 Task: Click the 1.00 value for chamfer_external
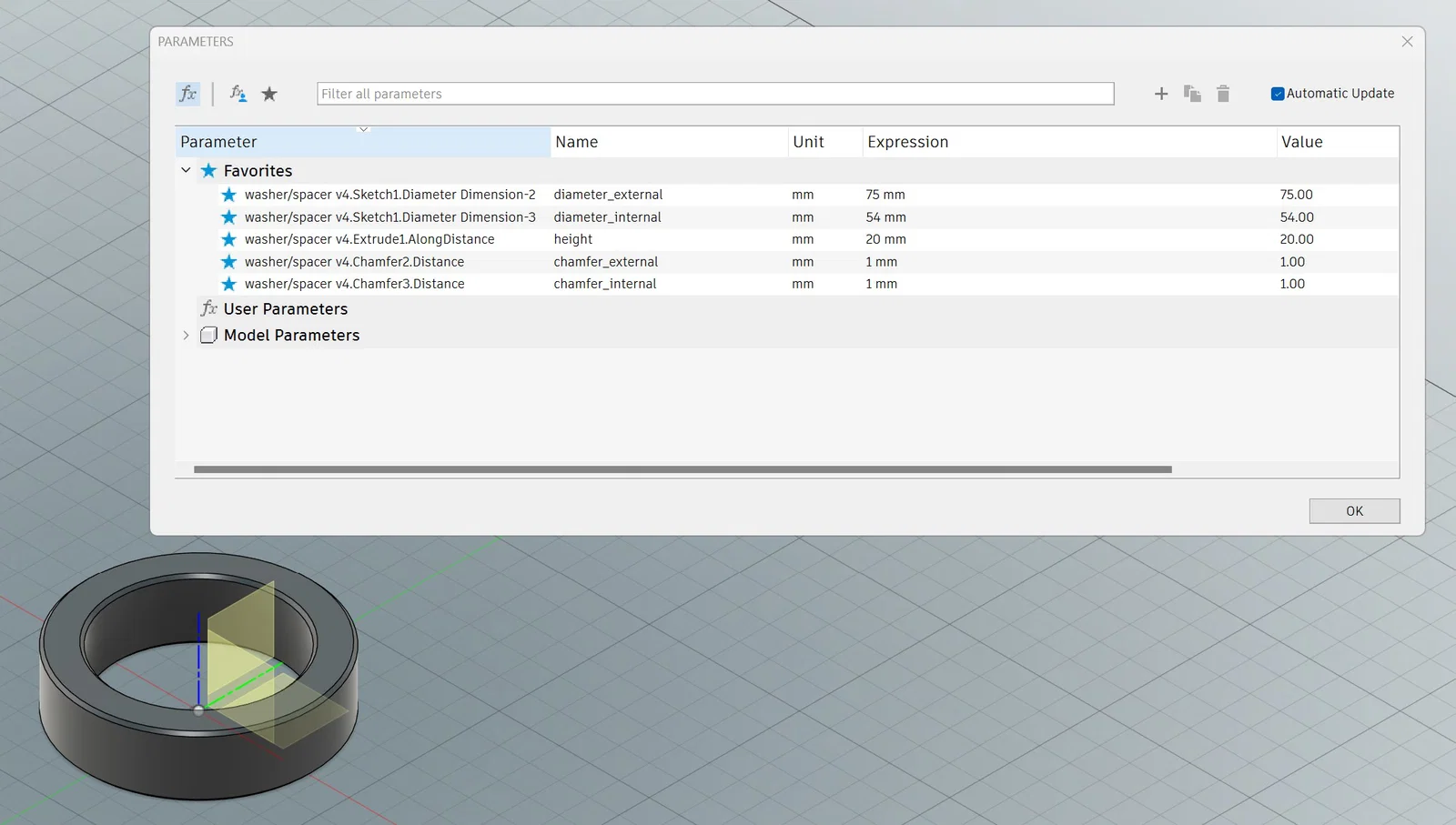tap(1292, 262)
